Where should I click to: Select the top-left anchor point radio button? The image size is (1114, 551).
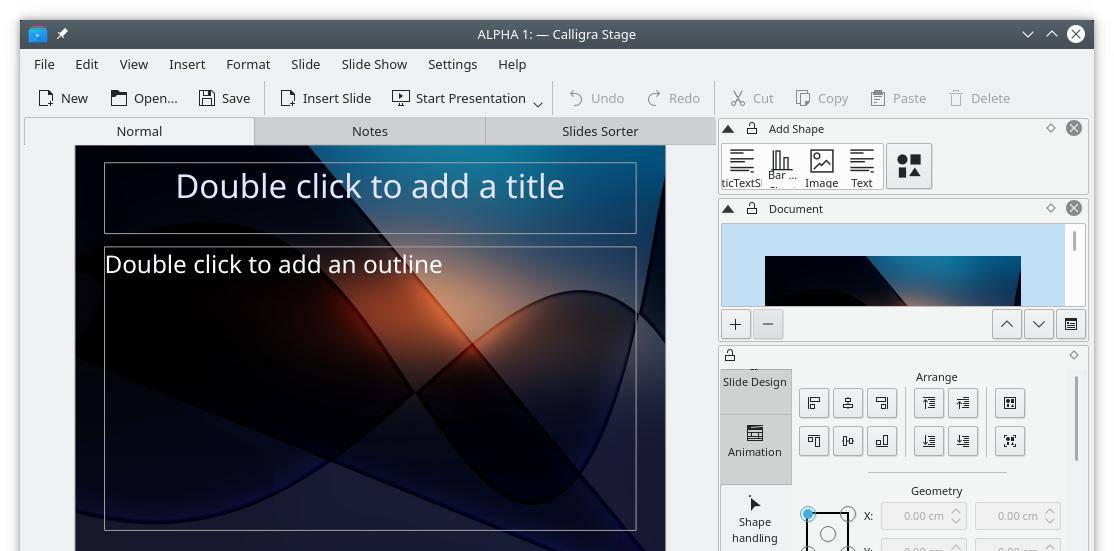808,514
